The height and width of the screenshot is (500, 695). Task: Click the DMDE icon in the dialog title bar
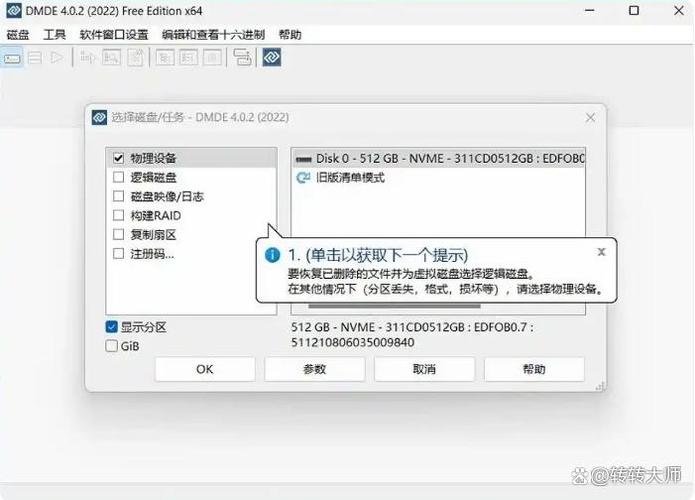99,117
